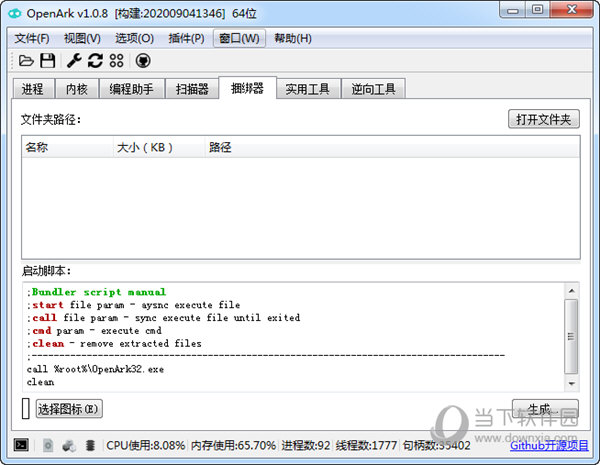Click the gear document status bar icon
The image size is (600, 465).
tap(48, 445)
